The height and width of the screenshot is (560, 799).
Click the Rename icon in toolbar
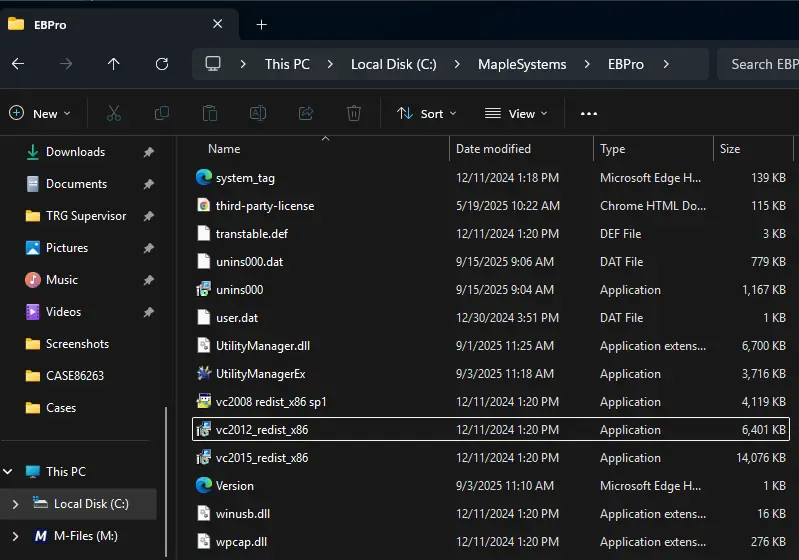[257, 113]
